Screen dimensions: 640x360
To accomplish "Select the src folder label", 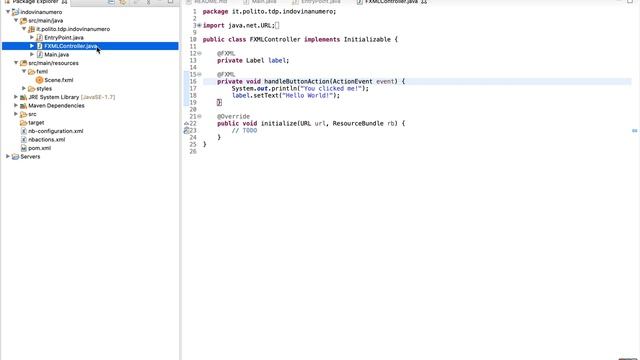I will (x=32, y=114).
